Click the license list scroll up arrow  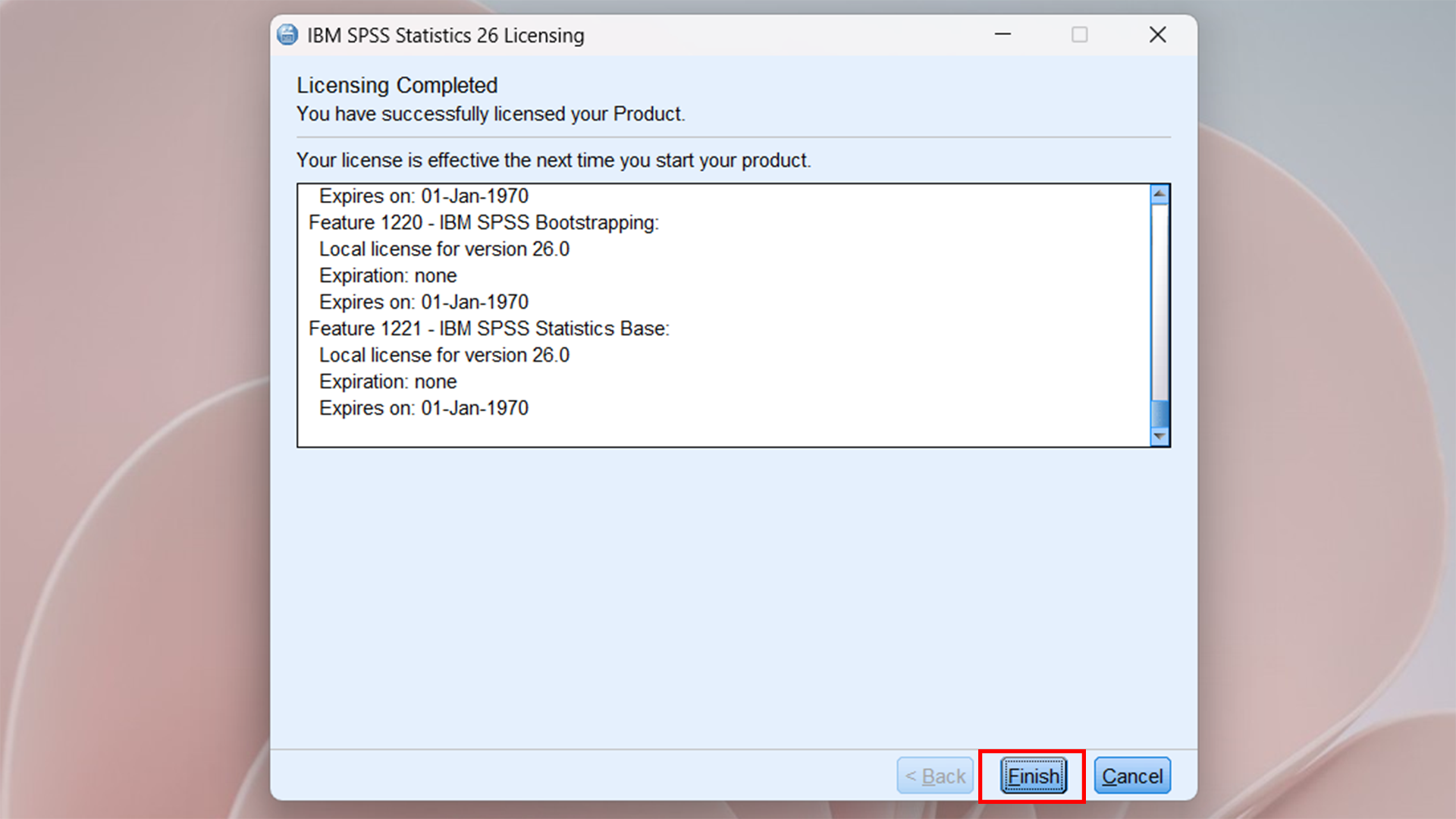[x=1159, y=194]
